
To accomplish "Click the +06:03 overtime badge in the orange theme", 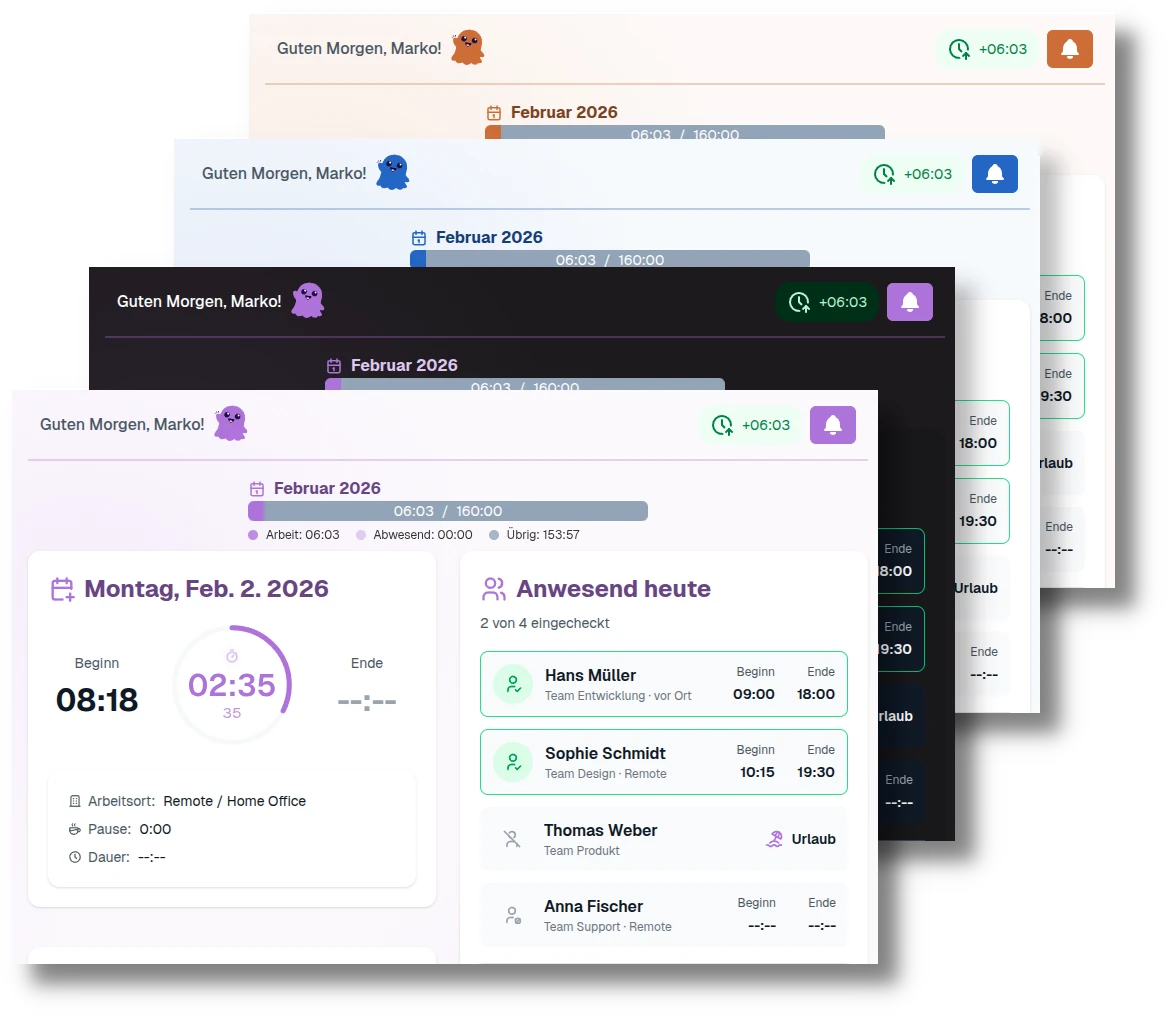I will [x=987, y=49].
